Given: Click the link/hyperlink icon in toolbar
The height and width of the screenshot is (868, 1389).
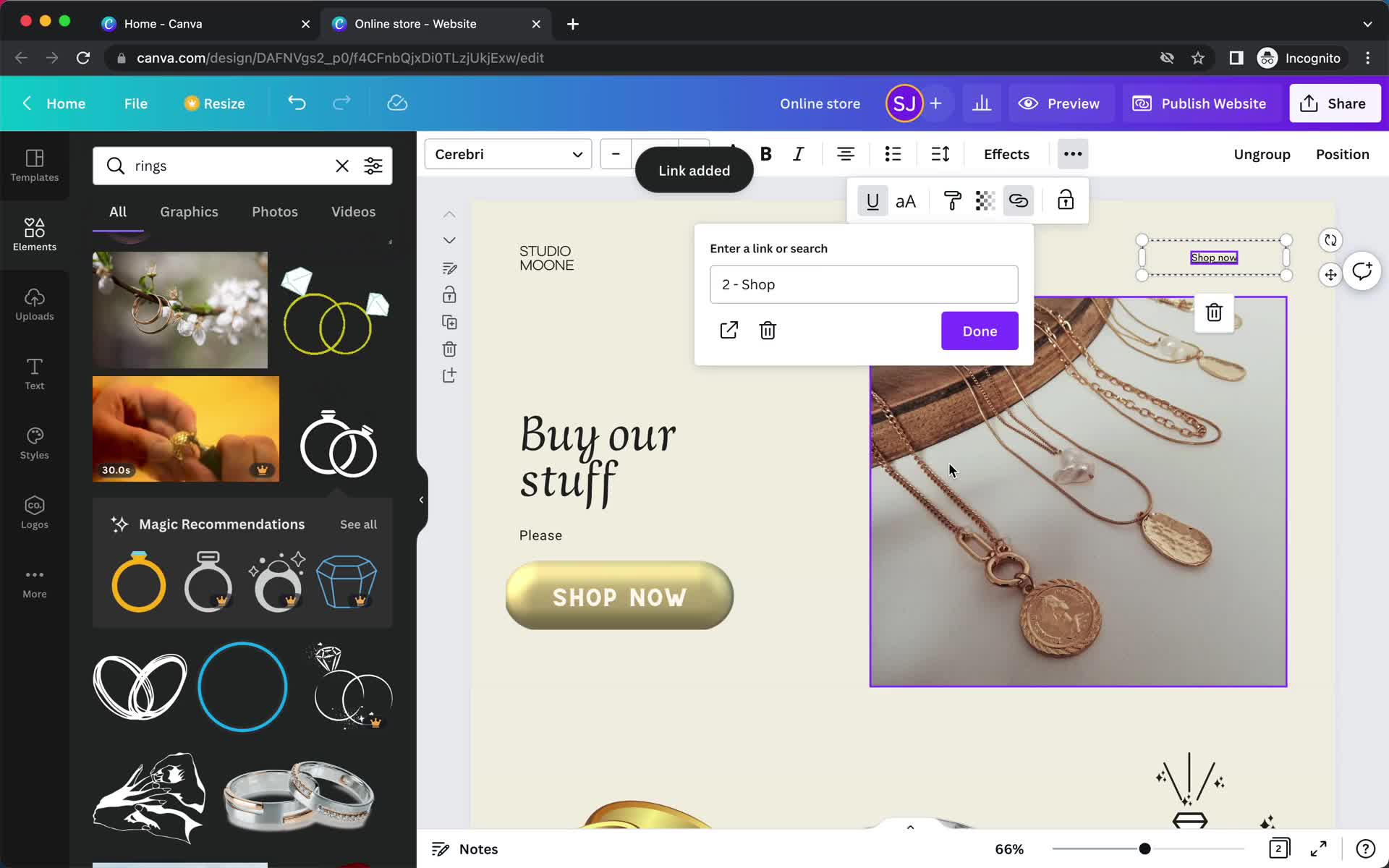Looking at the screenshot, I should (1018, 201).
